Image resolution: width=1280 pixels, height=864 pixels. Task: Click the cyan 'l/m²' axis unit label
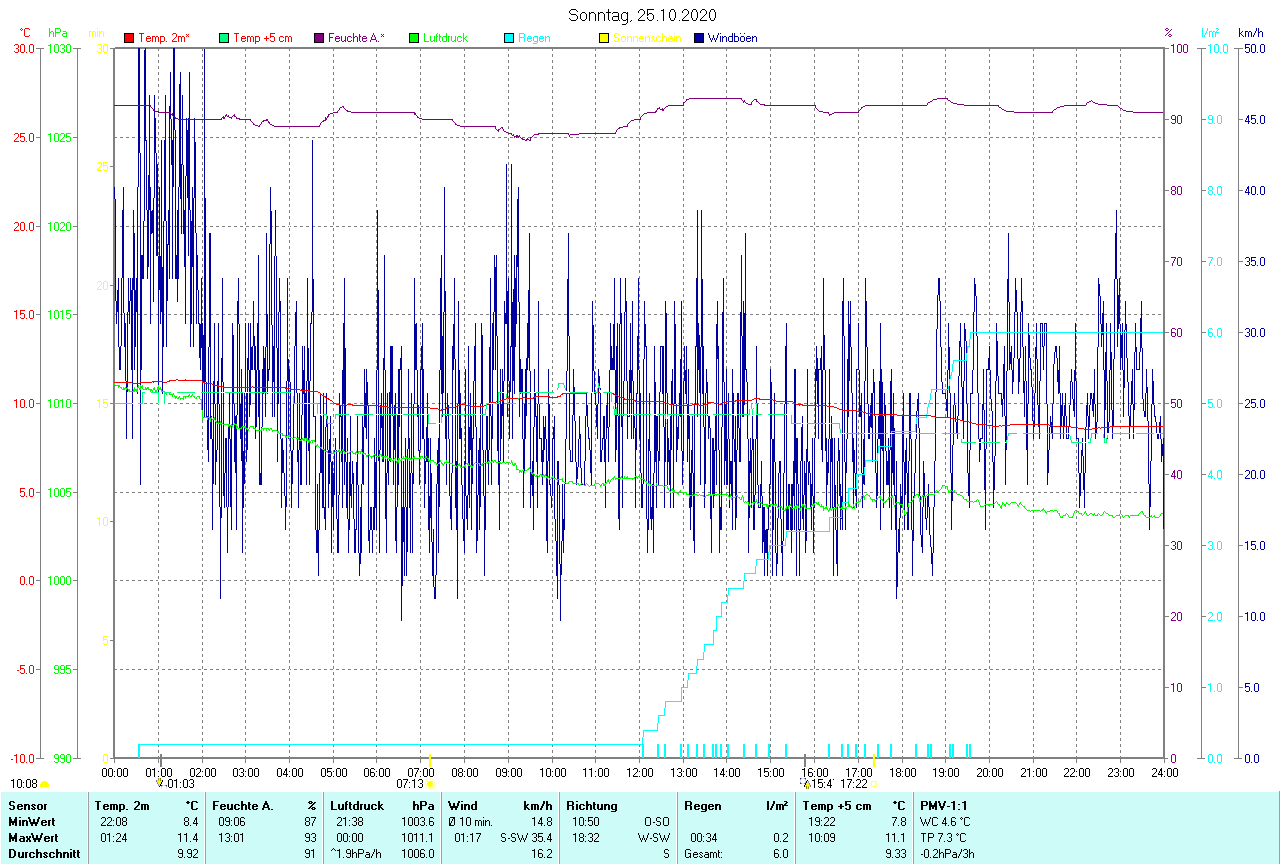pos(1211,33)
